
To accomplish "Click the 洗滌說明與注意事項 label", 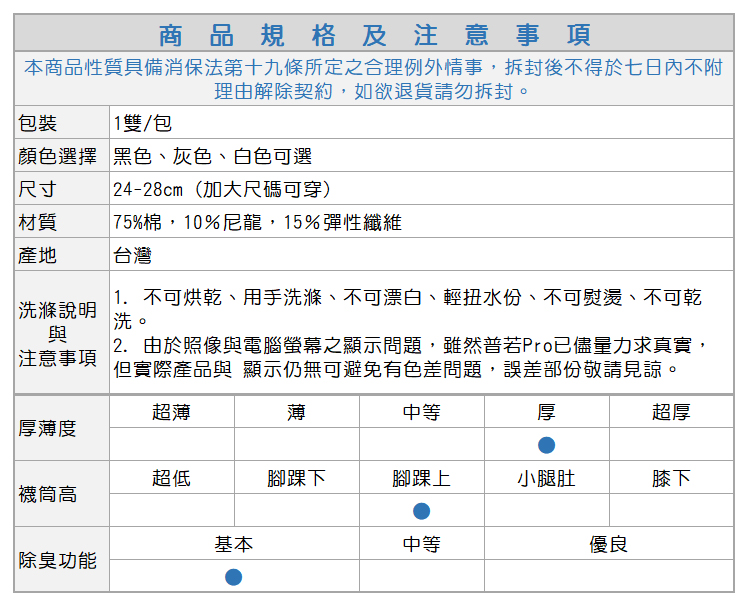I will [57, 334].
